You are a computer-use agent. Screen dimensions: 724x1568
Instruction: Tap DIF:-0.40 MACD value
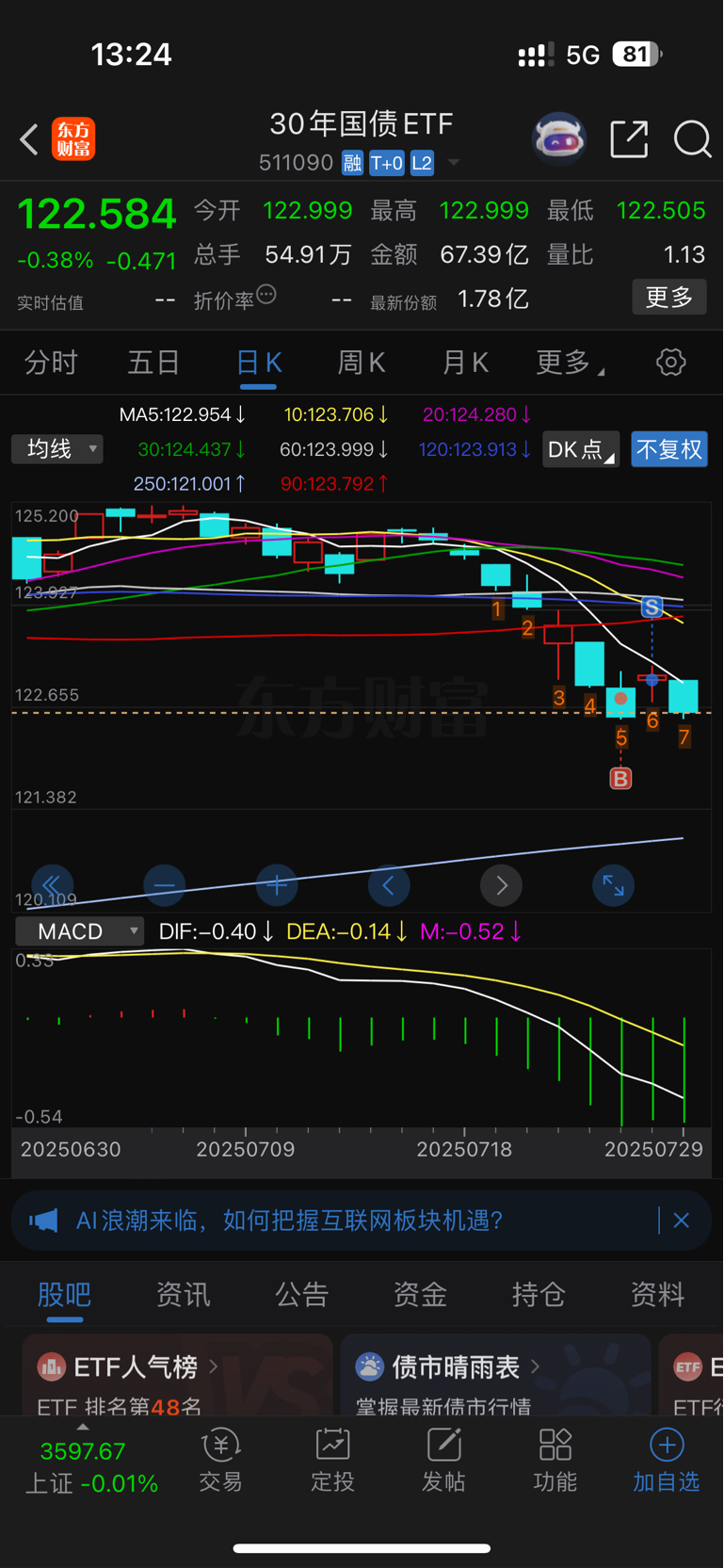point(217,931)
